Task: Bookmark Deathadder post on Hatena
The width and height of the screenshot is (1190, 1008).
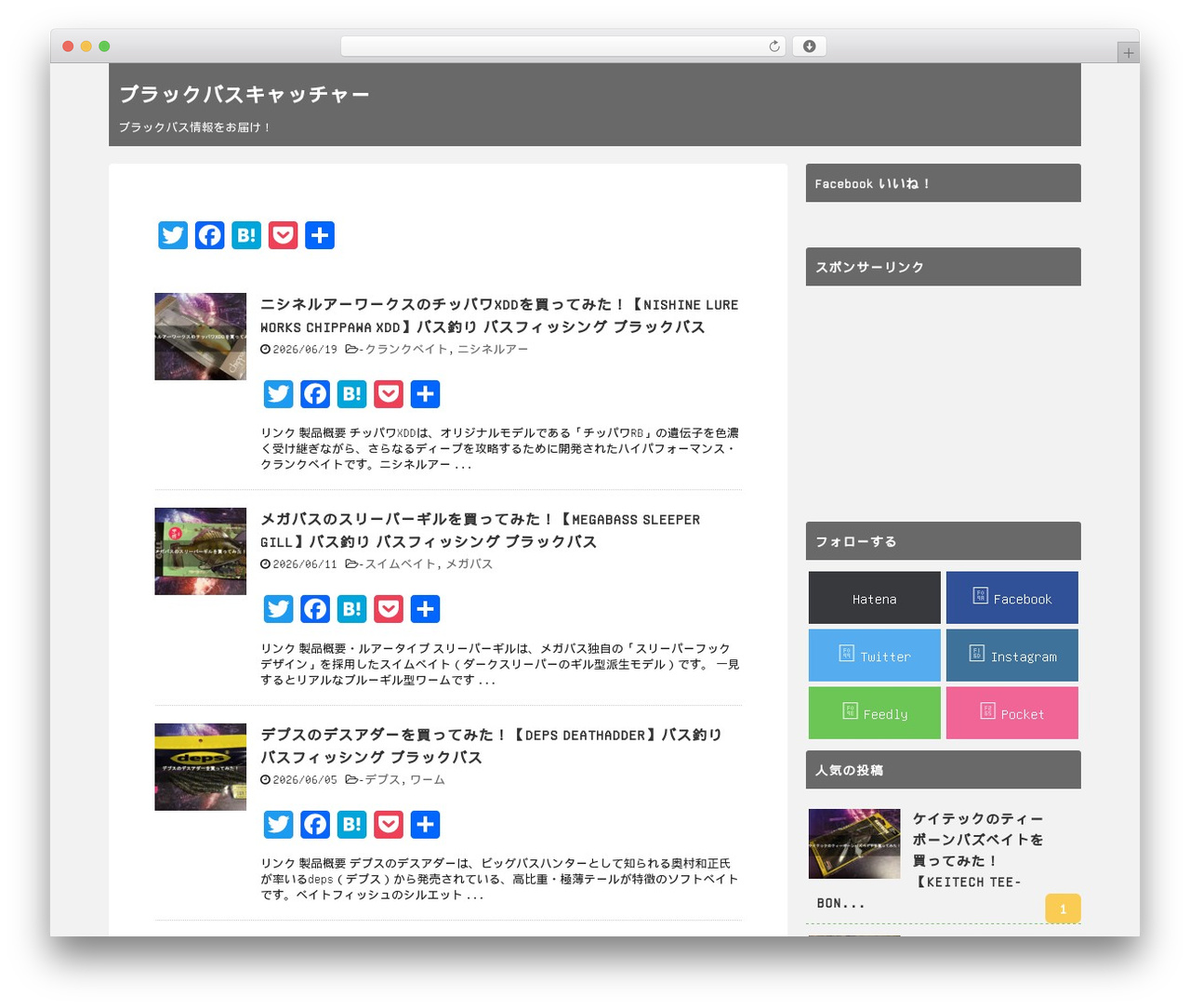Action: [x=351, y=825]
